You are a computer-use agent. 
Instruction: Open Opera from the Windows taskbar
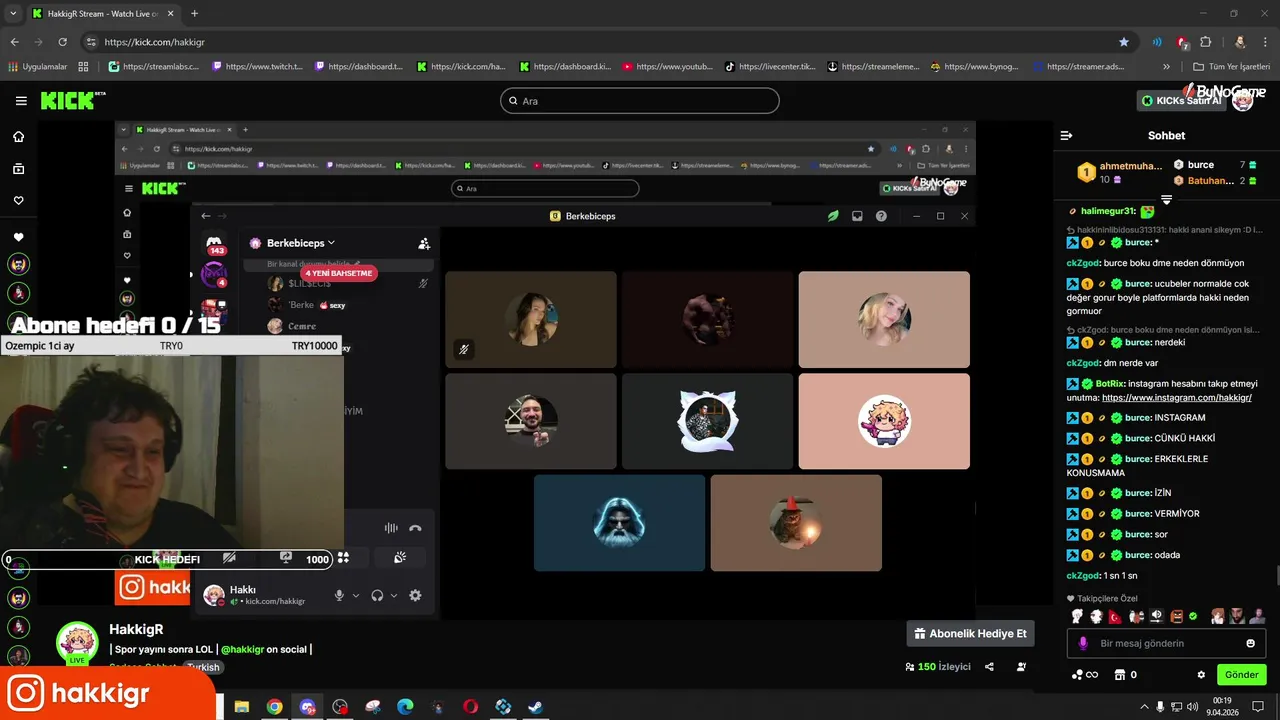pos(470,707)
